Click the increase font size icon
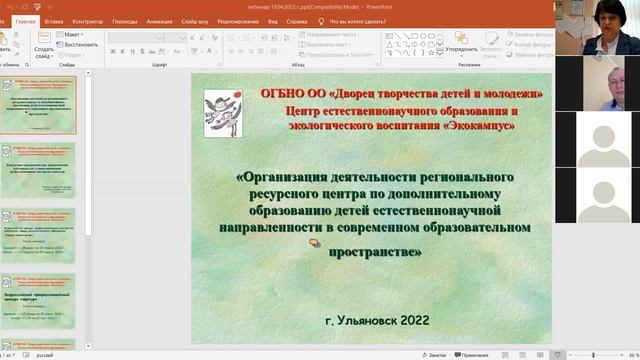Screen dimensions: 640x360 point(193,38)
